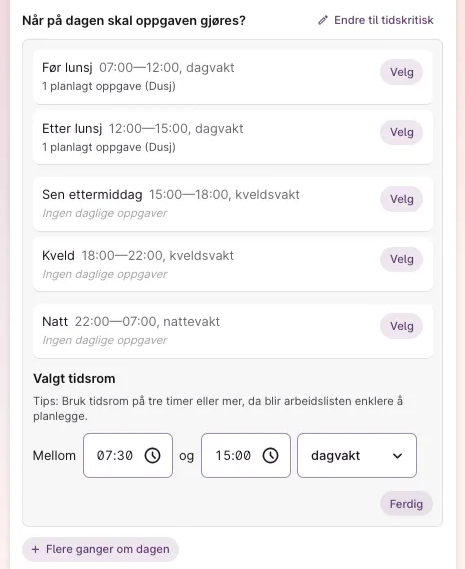465x569 pixels.
Task: Choose Velg for Før lunsj slot
Action: coord(401,72)
